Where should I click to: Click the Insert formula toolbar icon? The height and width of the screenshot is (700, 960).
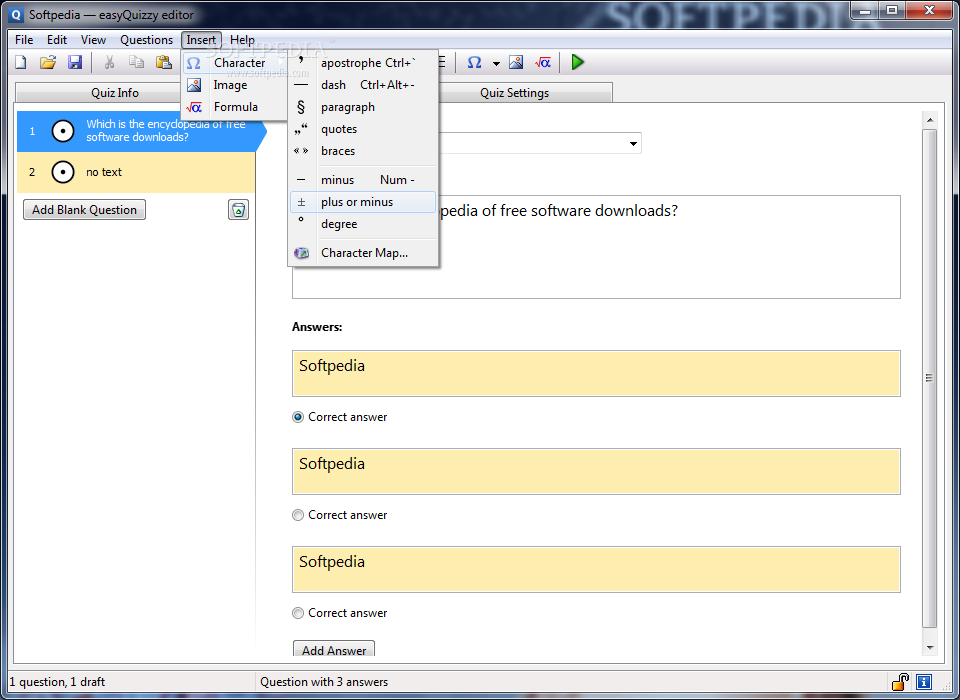click(543, 62)
